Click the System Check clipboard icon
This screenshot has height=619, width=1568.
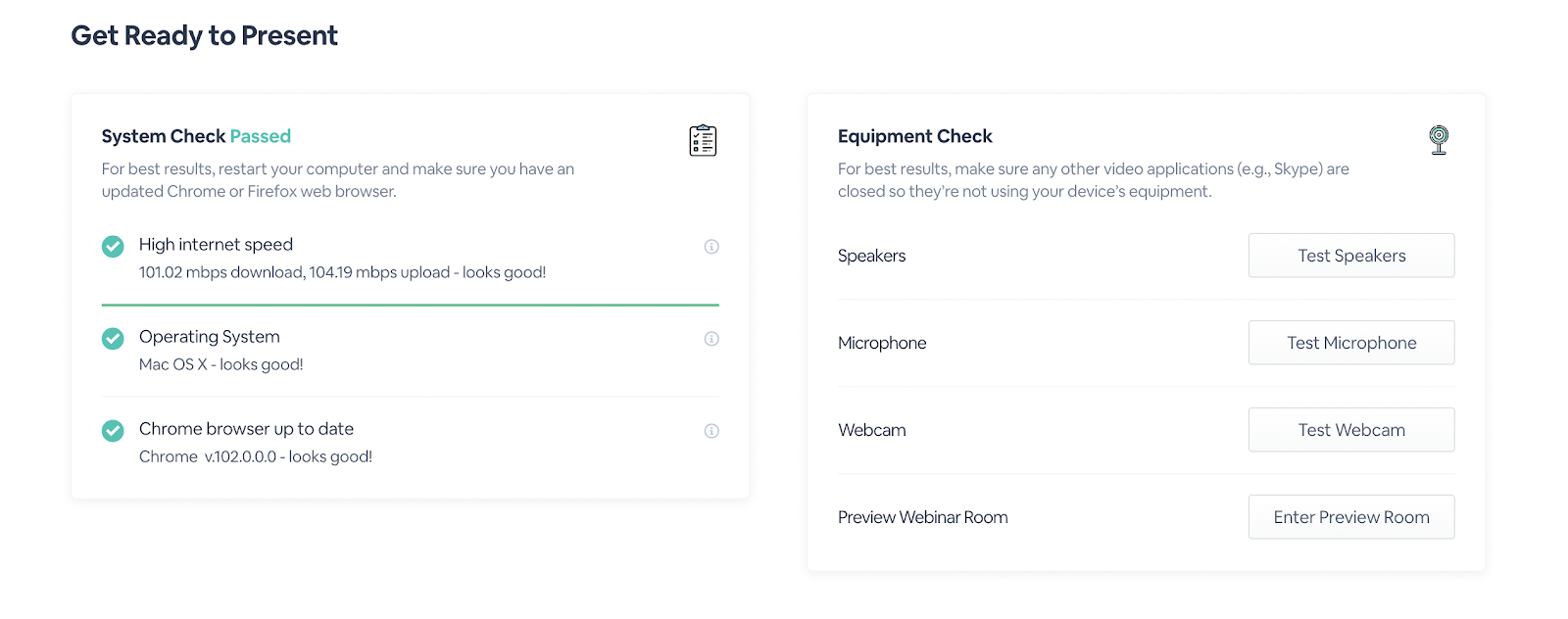703,141
